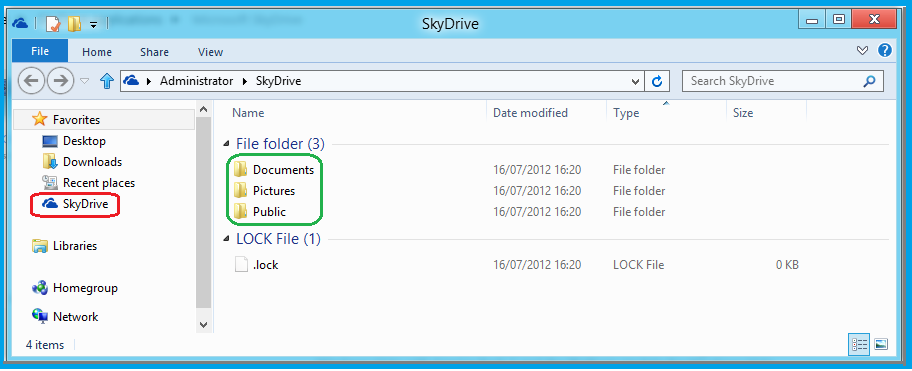
Task: Switch to the View ribbon tab
Action: point(211,52)
